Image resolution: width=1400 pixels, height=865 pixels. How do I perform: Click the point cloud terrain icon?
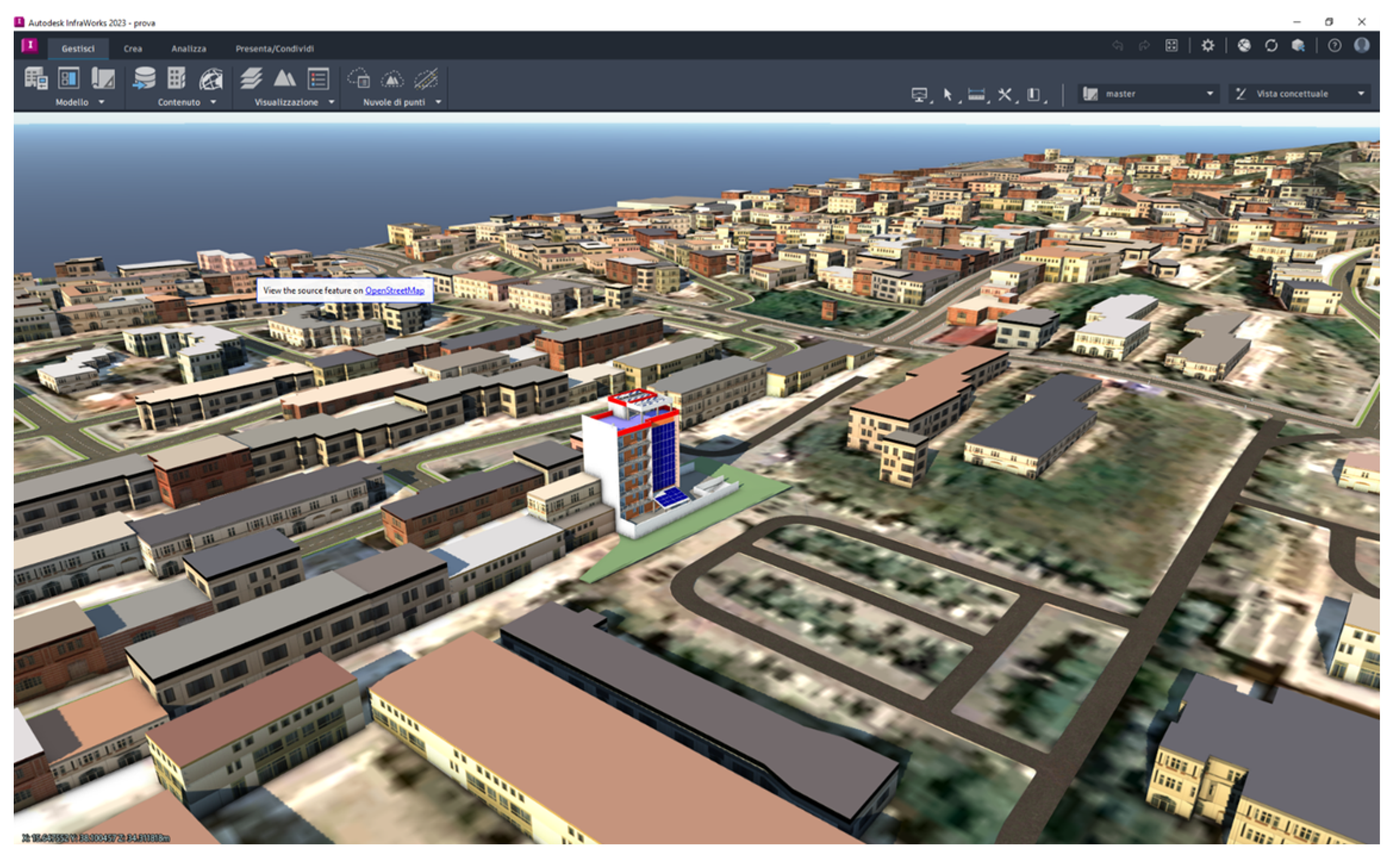(x=392, y=79)
